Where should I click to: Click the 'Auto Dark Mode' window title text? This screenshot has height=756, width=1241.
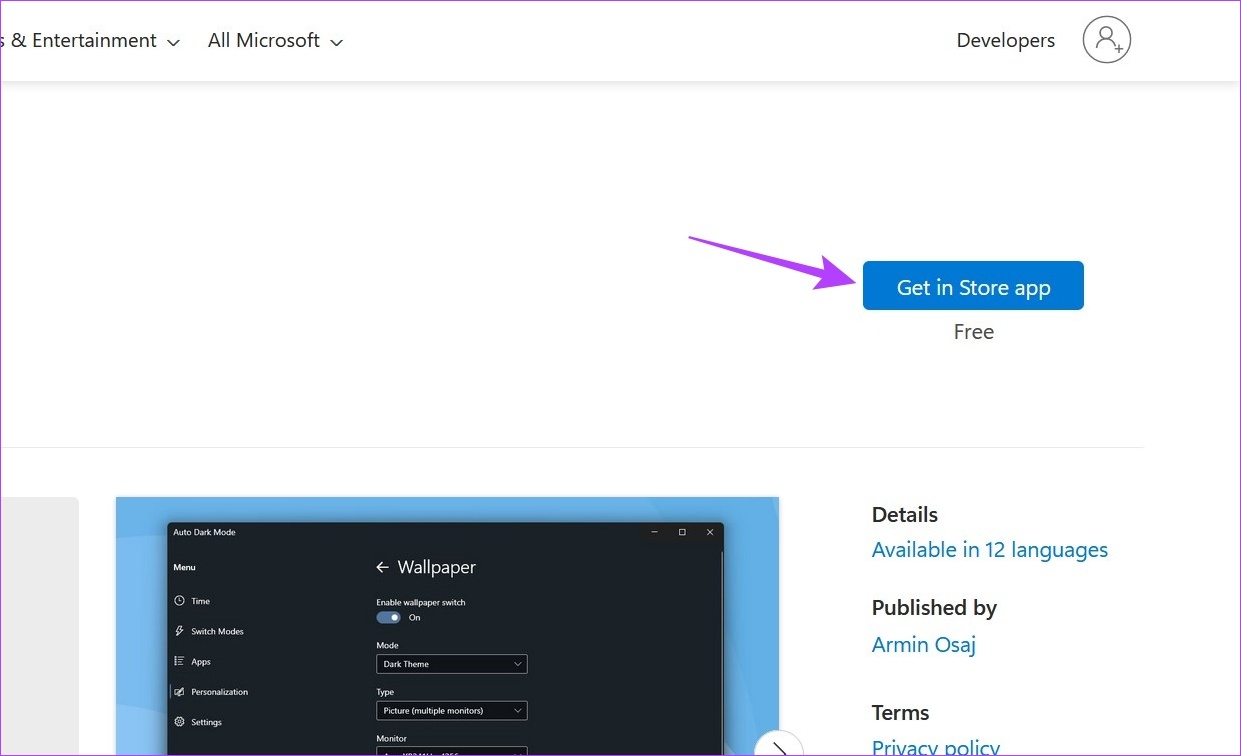(x=204, y=532)
